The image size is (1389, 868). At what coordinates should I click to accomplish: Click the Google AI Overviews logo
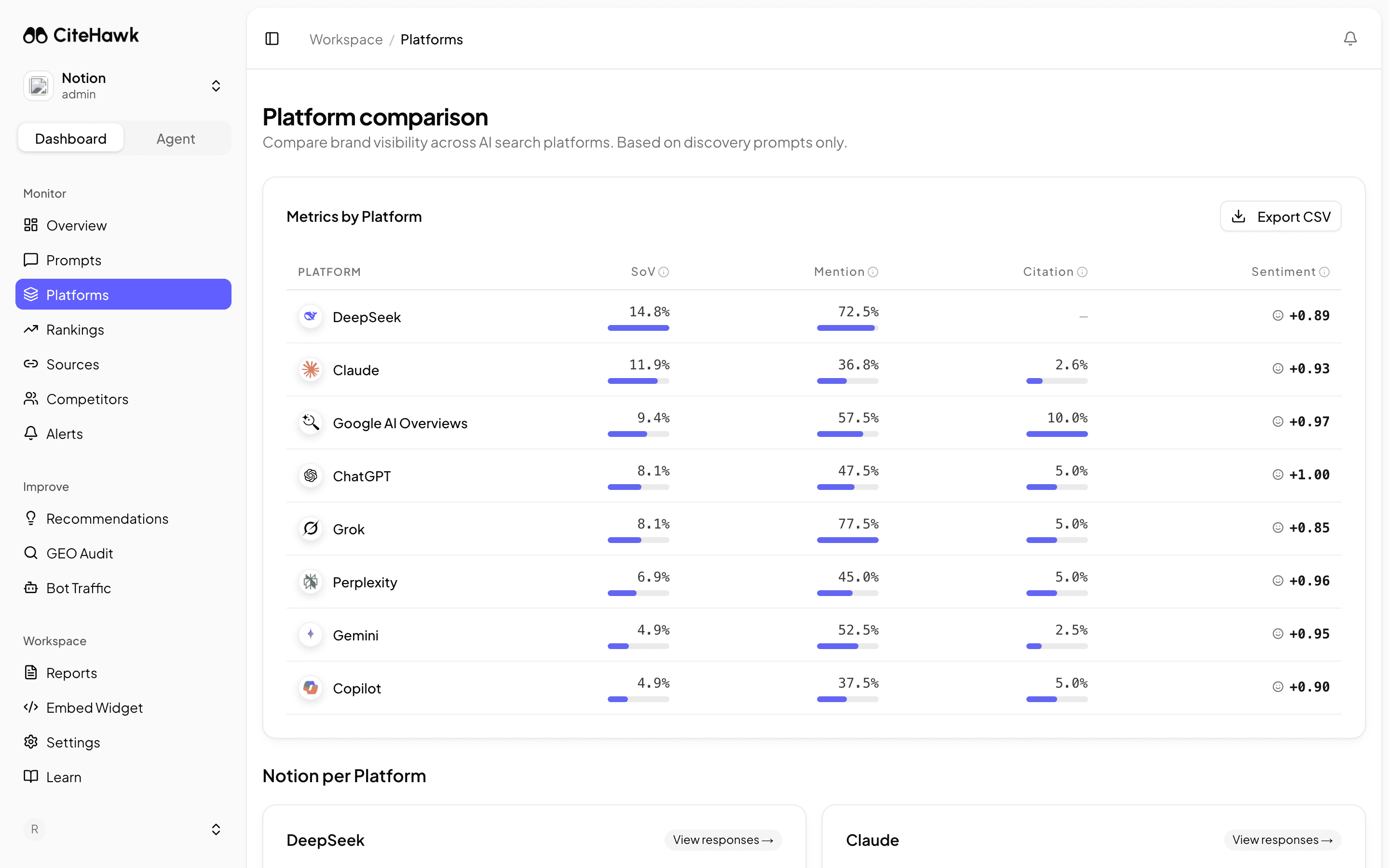(x=311, y=422)
